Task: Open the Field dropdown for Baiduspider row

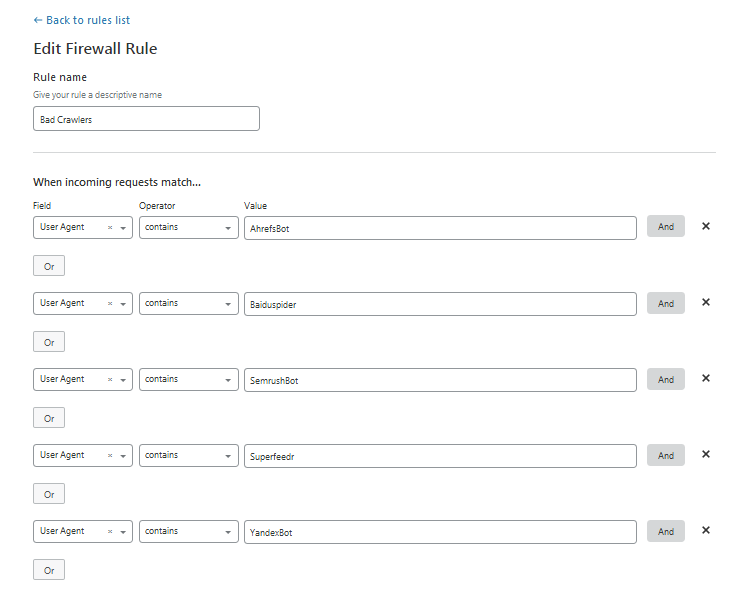Action: coord(123,304)
